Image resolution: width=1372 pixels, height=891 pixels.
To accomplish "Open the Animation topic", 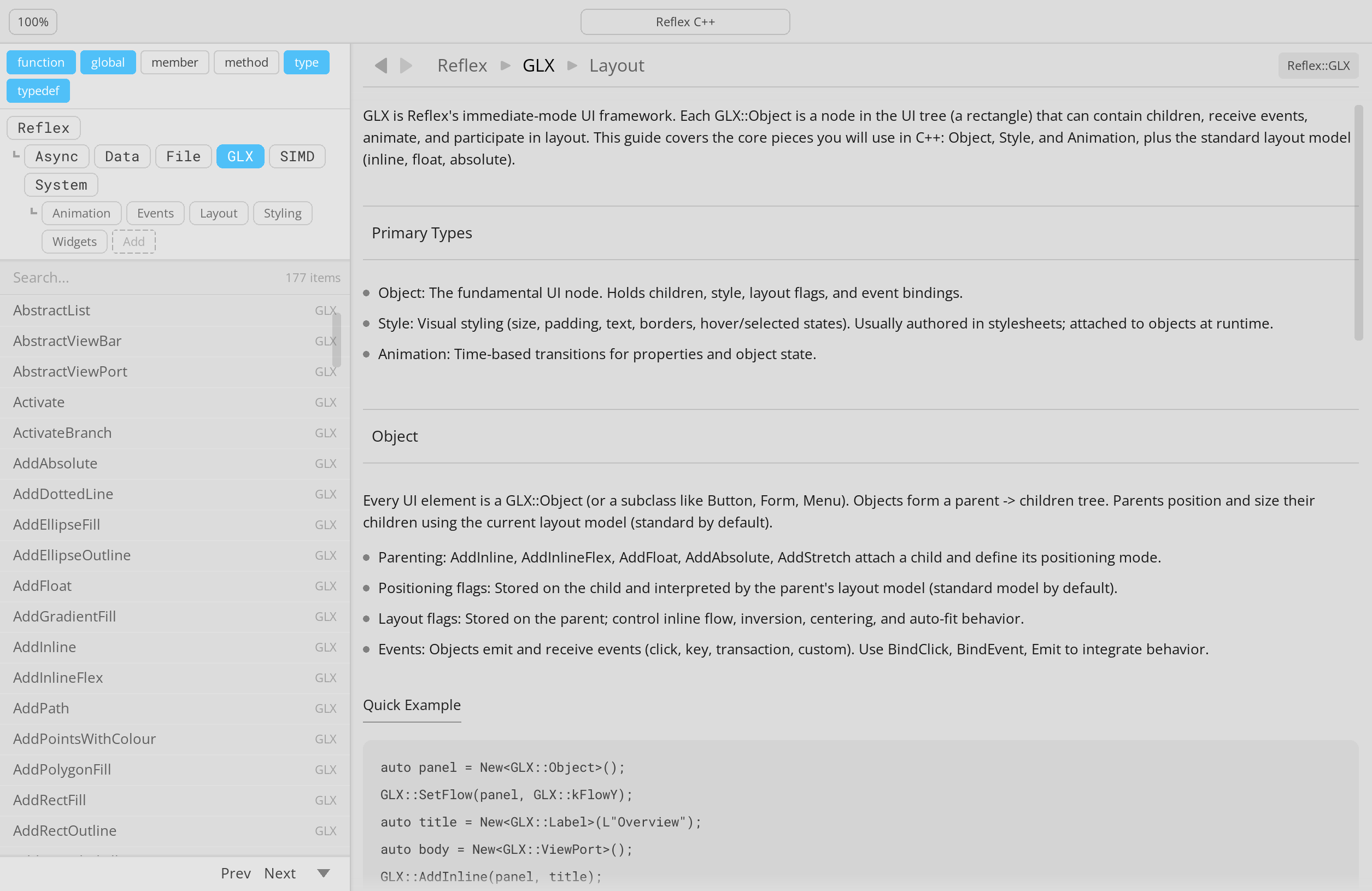I will [81, 213].
